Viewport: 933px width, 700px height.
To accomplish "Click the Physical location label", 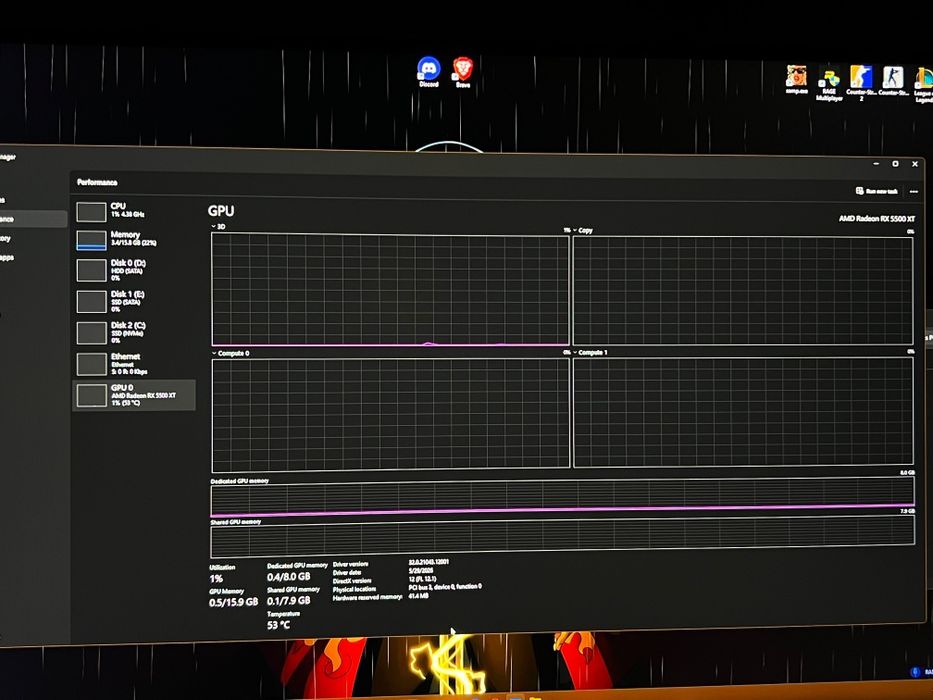I will (354, 589).
